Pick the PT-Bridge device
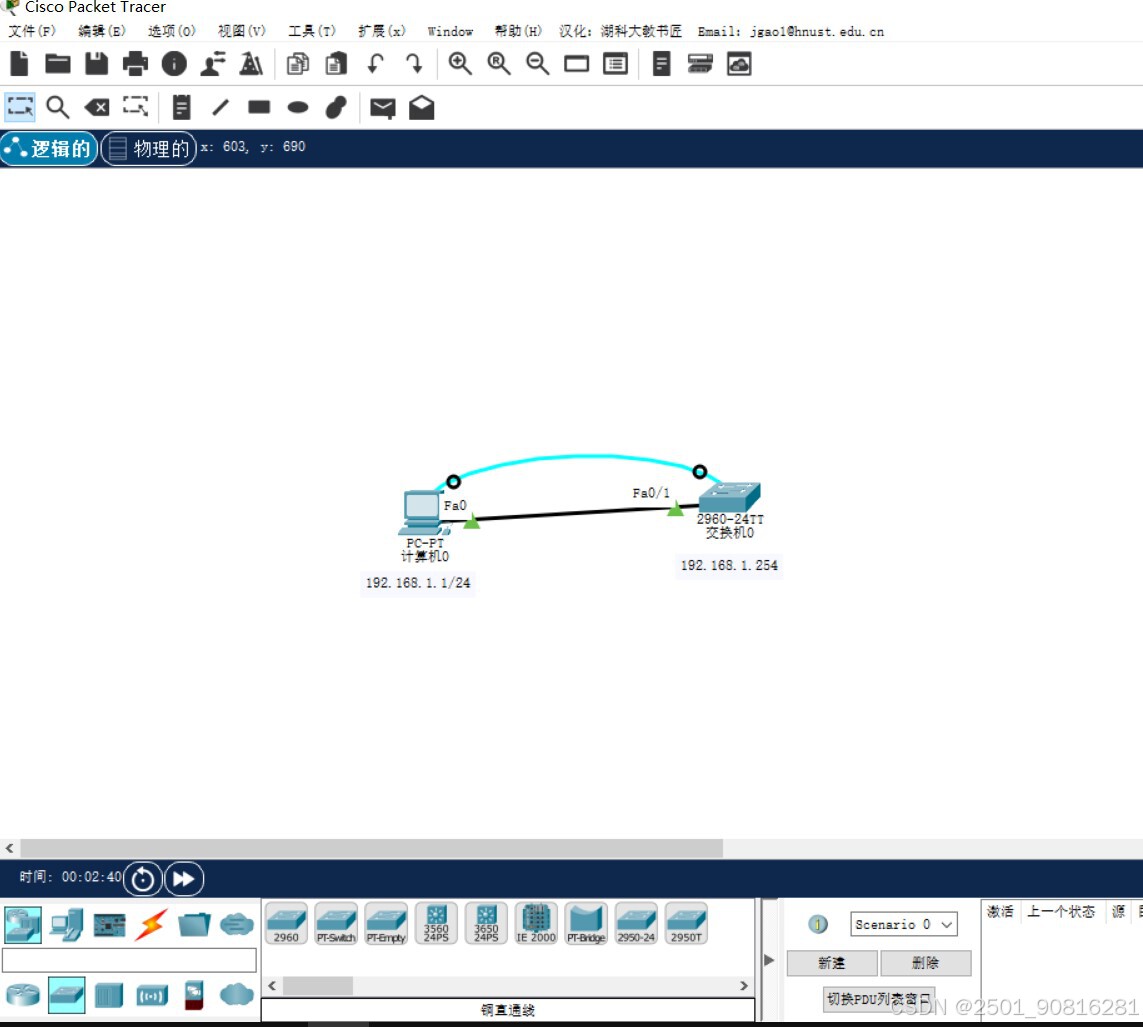 tap(586, 923)
